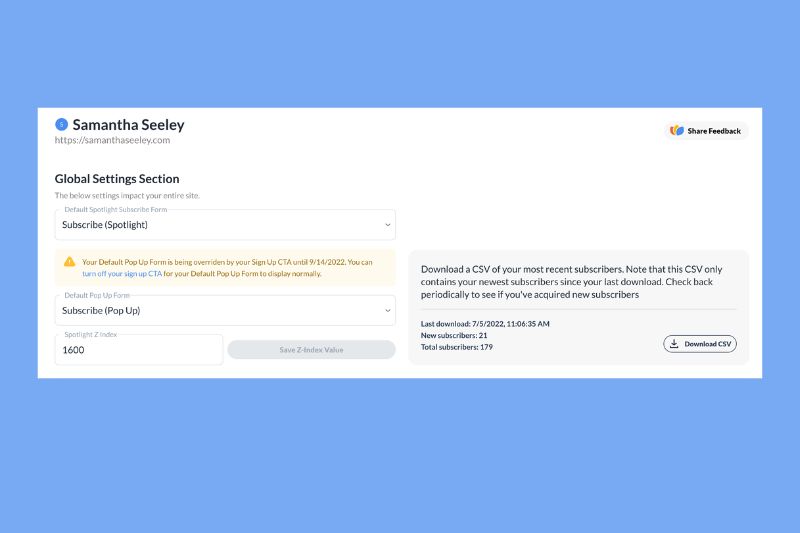Click the Global Settings Section heading
This screenshot has width=800, height=533.
pos(117,179)
